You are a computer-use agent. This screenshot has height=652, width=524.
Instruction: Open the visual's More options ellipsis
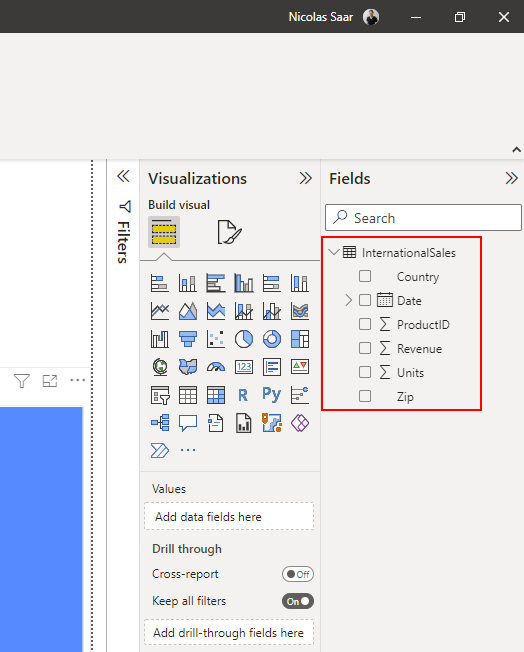coord(78,380)
